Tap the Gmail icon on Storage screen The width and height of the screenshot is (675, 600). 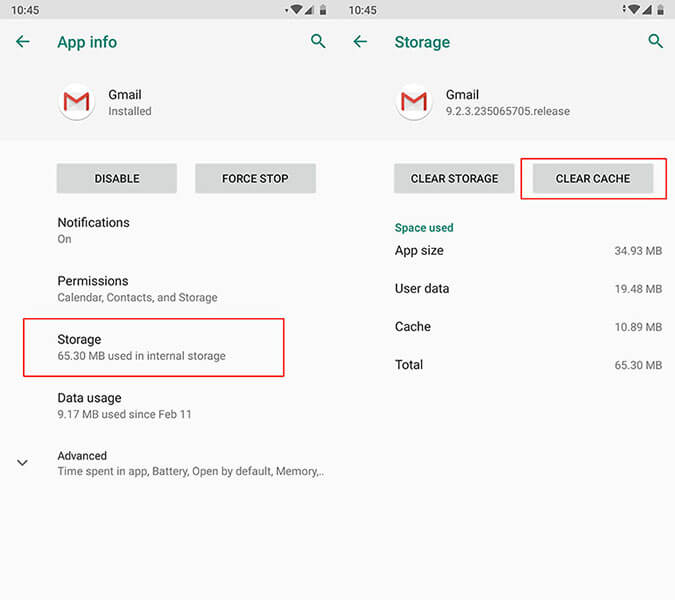414,102
